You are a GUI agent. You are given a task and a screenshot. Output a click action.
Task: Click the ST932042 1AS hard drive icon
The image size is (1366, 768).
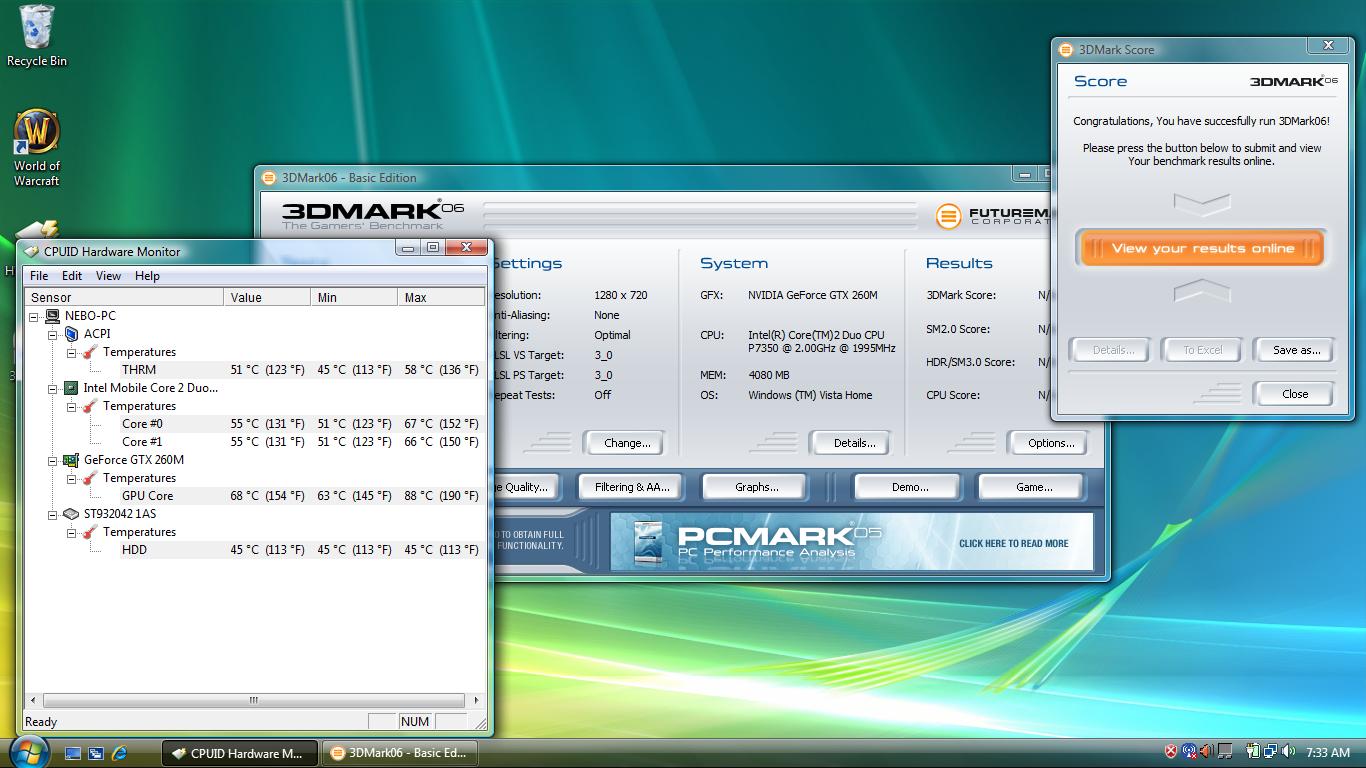coord(71,514)
